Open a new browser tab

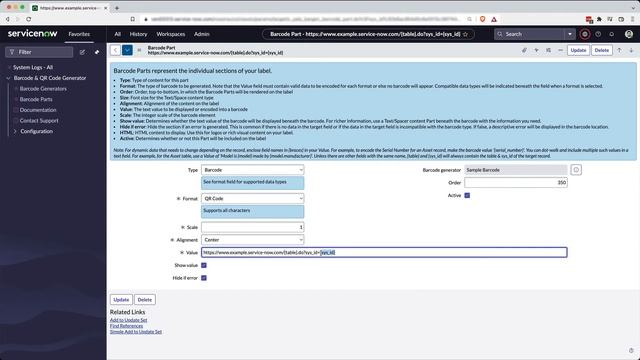coord(117,8)
